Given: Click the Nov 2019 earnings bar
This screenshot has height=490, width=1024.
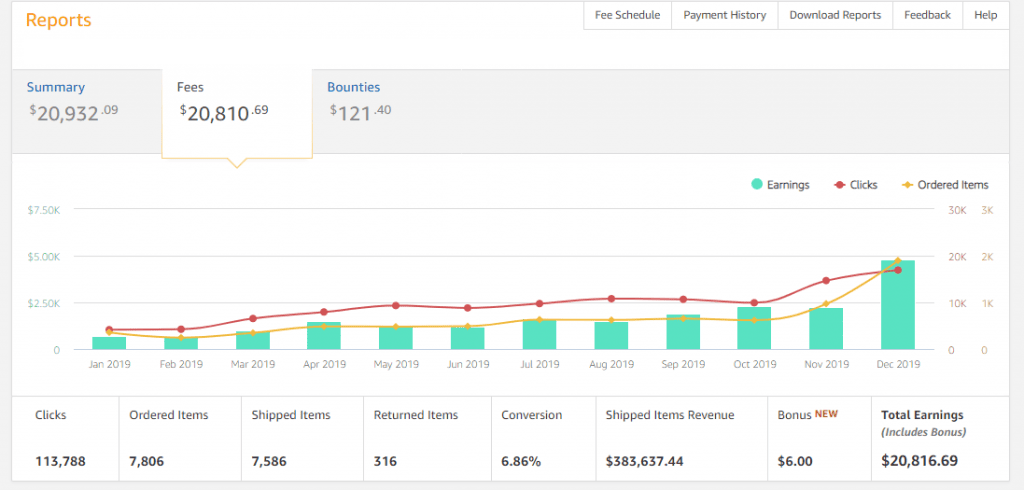Looking at the screenshot, I should point(826,330).
